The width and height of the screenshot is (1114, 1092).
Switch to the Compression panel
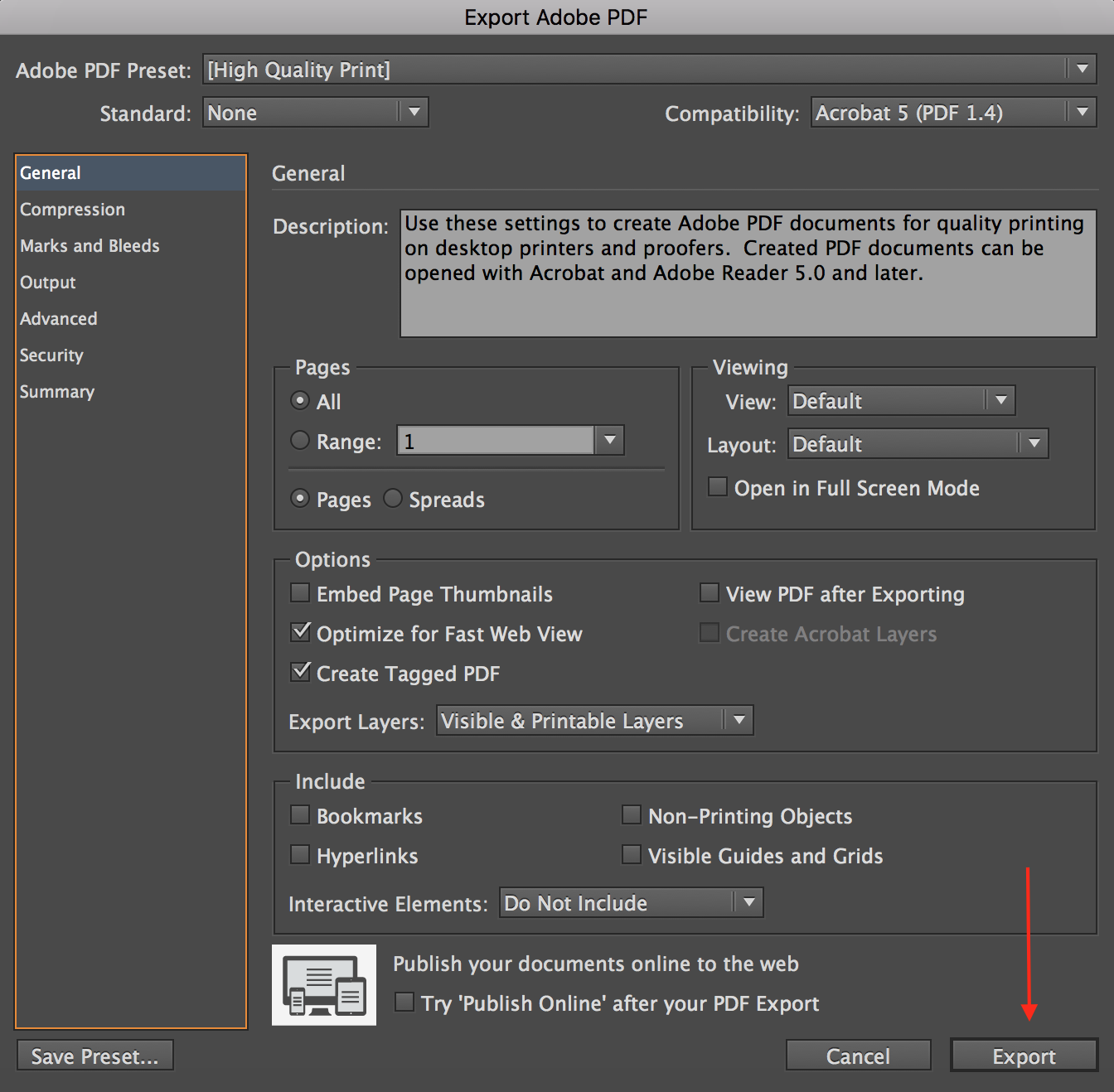[131, 210]
